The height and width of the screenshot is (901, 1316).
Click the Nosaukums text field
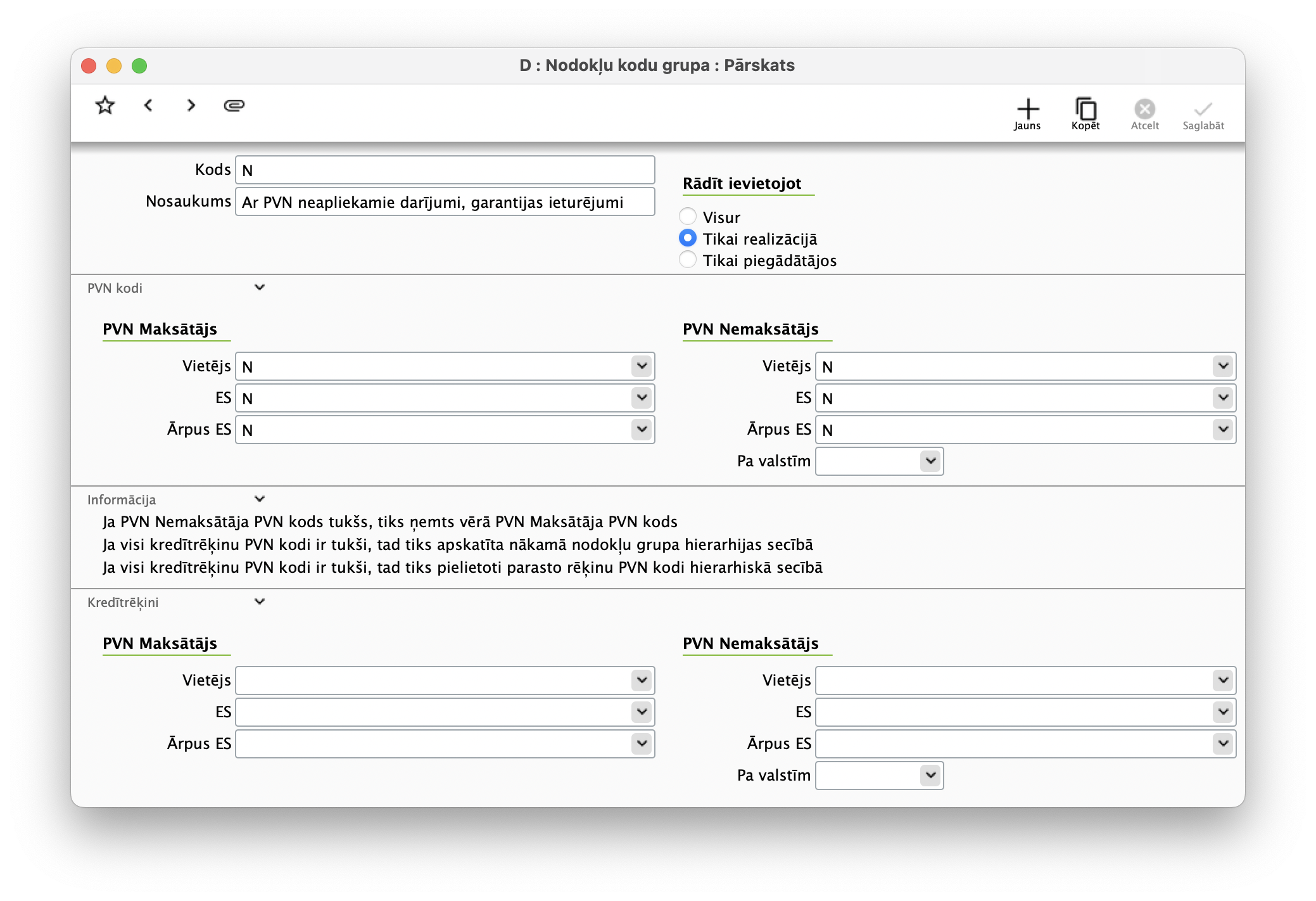click(445, 202)
